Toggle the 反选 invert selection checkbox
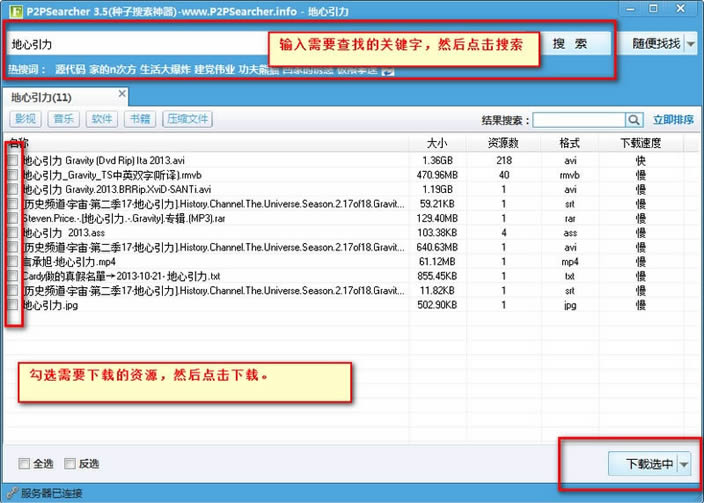704x503 pixels. pyautogui.click(x=70, y=464)
